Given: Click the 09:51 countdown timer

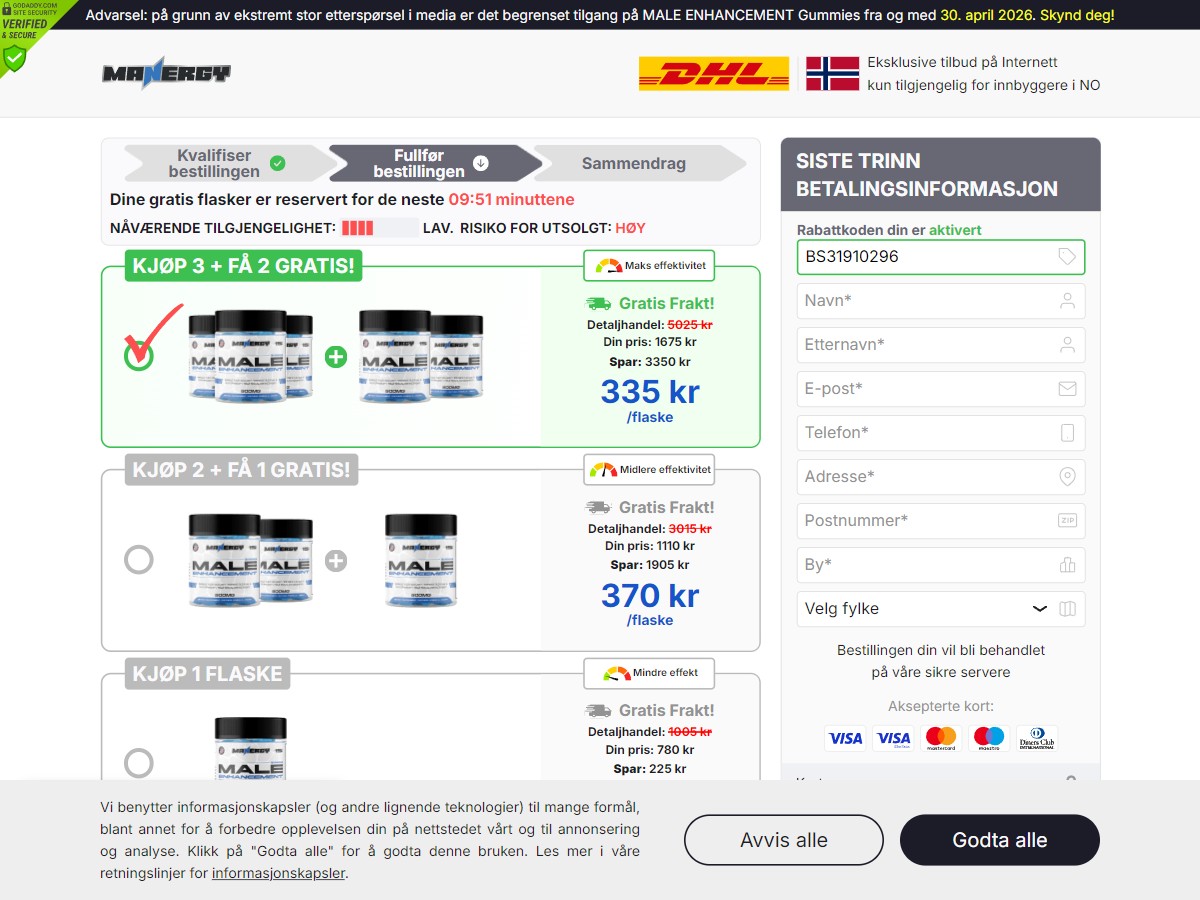Looking at the screenshot, I should (470, 199).
